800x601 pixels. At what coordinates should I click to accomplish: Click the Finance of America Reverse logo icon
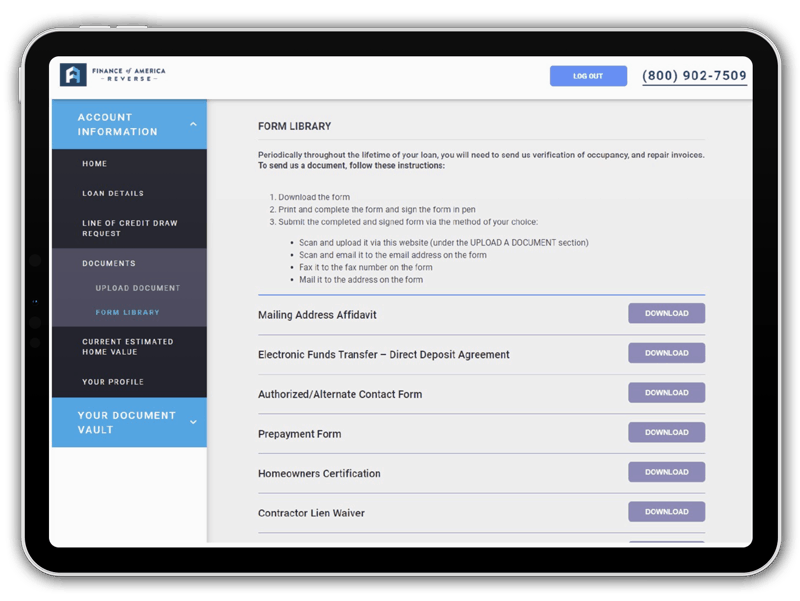click(x=73, y=75)
